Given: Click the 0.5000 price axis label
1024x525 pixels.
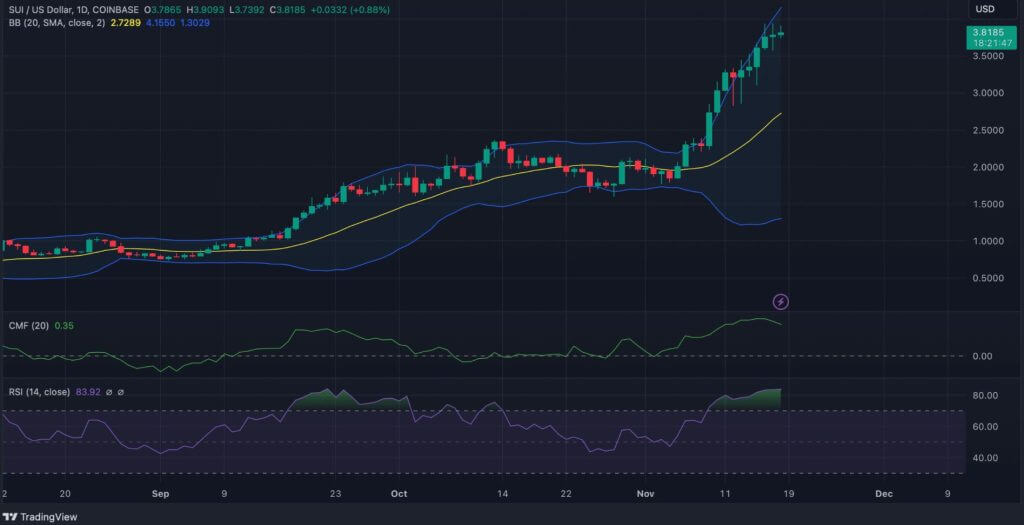Looking at the screenshot, I should click(990, 278).
